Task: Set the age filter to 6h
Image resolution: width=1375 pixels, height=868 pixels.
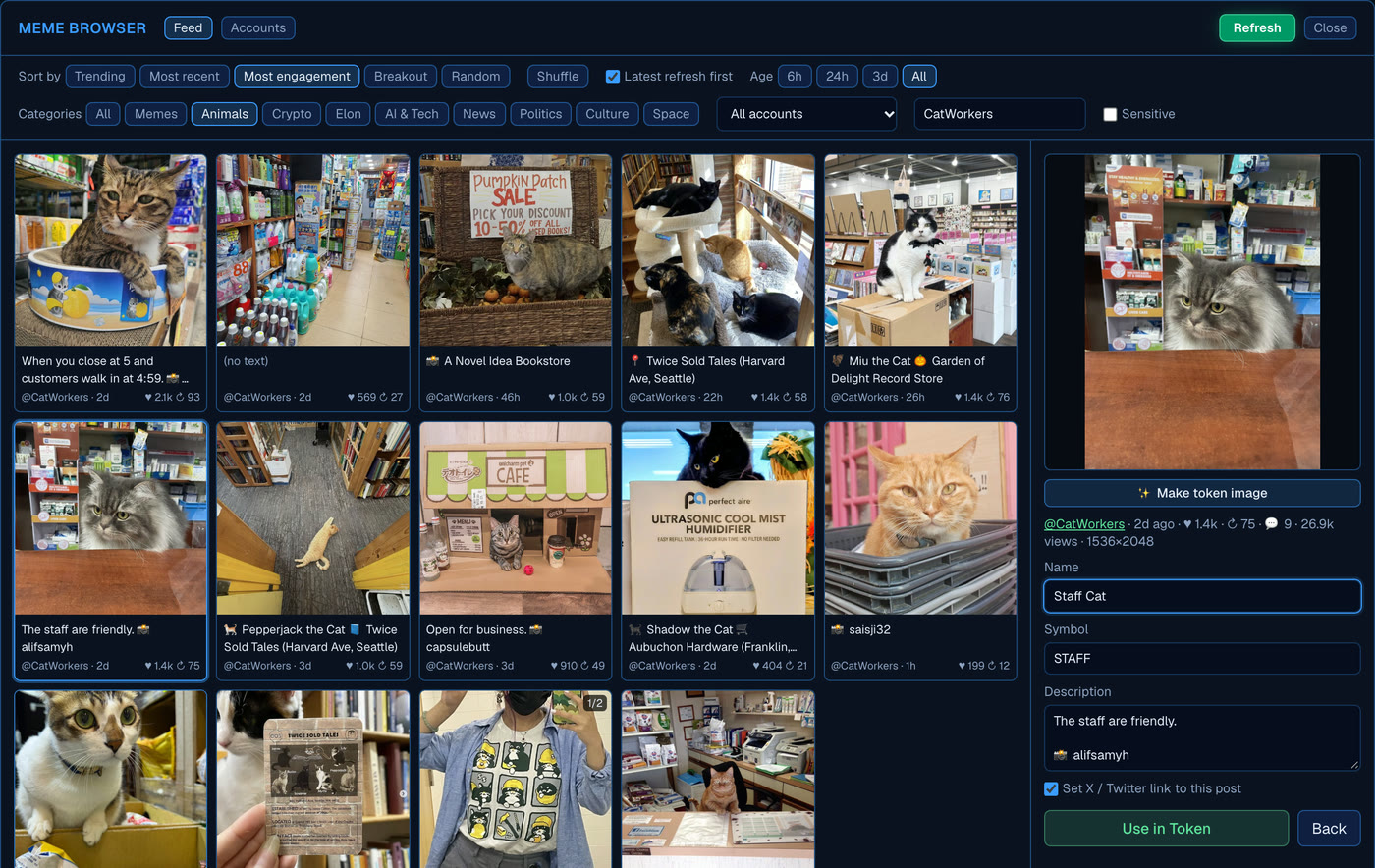Action: [795, 76]
